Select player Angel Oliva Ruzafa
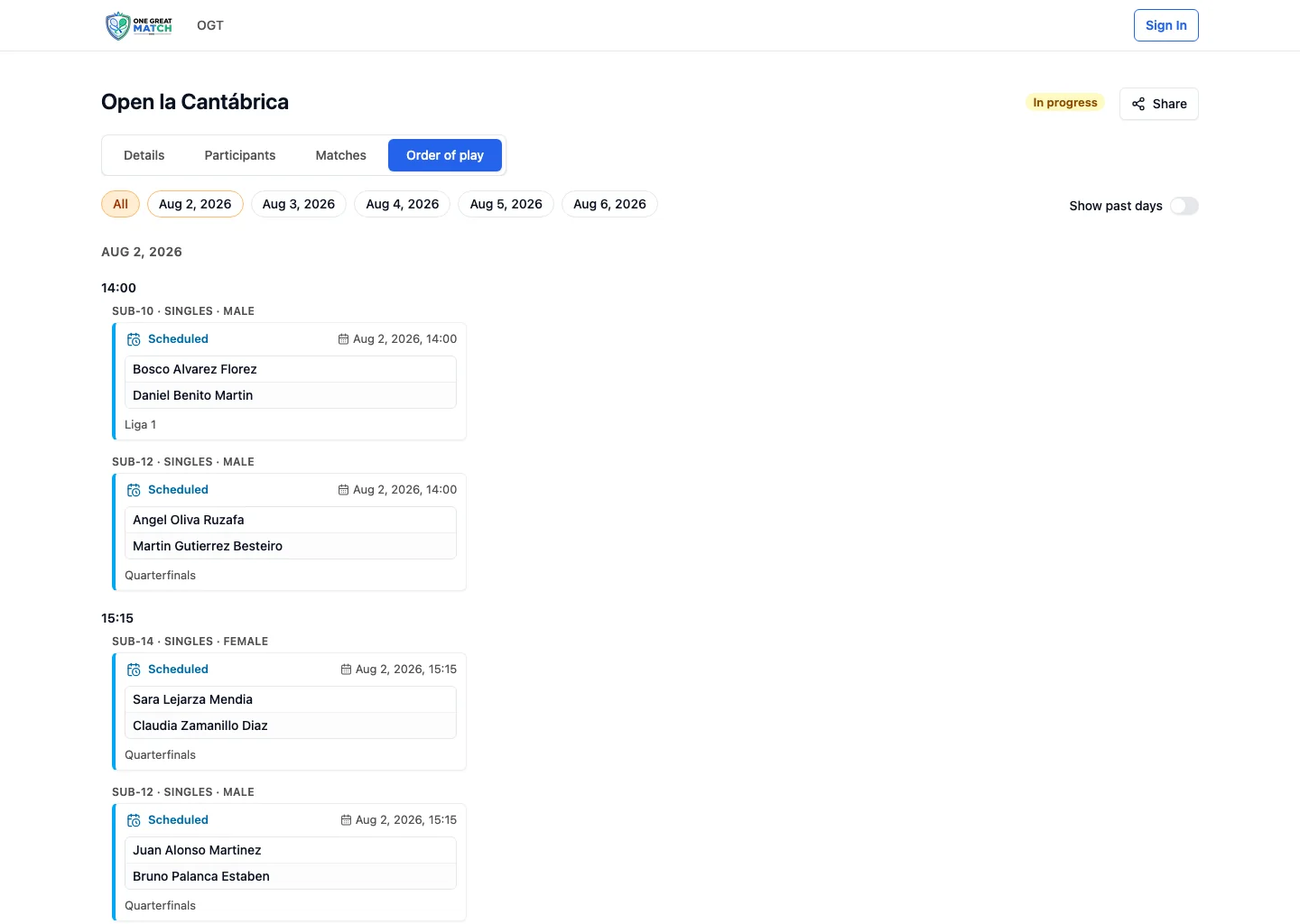 click(291, 520)
